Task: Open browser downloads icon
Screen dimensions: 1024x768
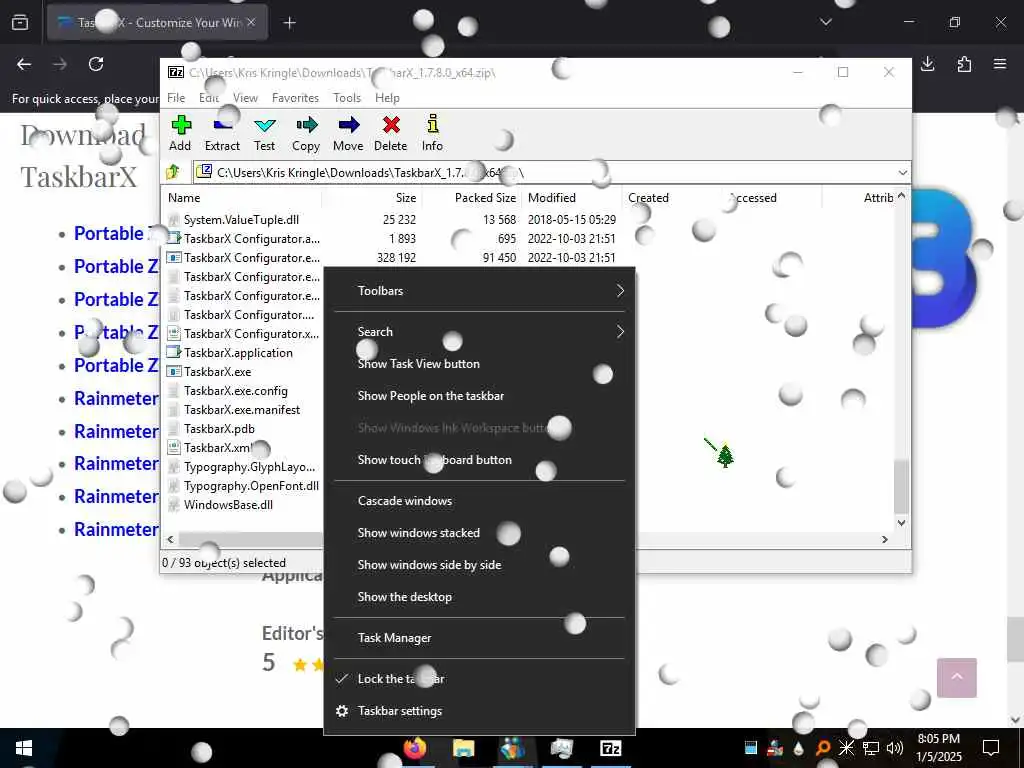Action: [927, 64]
